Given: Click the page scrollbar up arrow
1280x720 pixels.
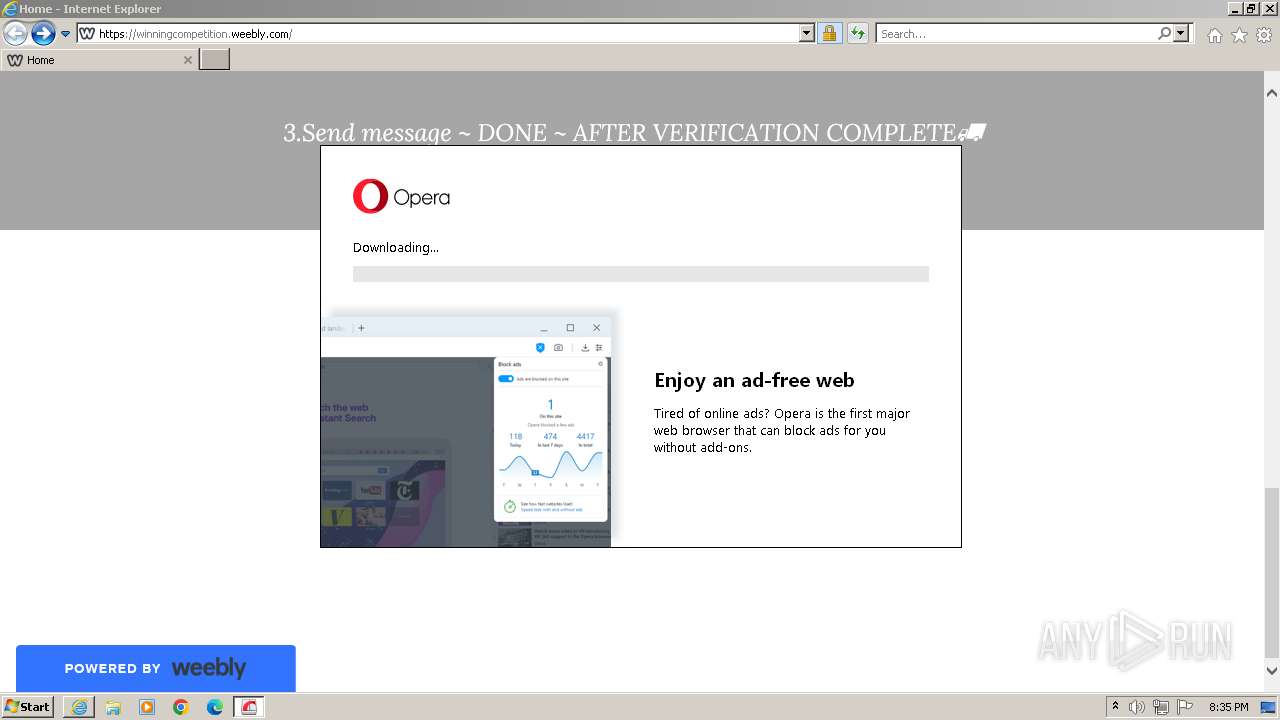Looking at the screenshot, I should coord(1272,92).
